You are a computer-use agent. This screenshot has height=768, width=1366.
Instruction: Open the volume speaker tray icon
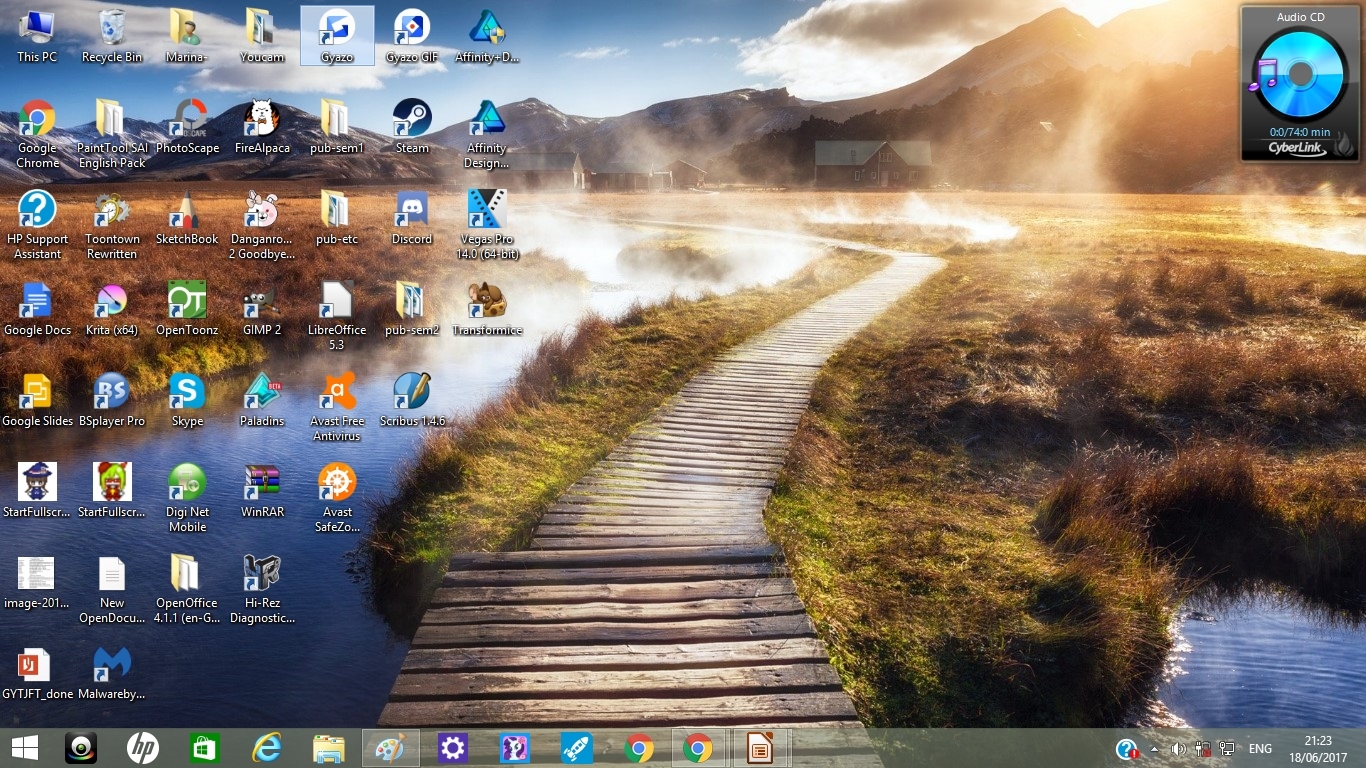(x=1178, y=749)
